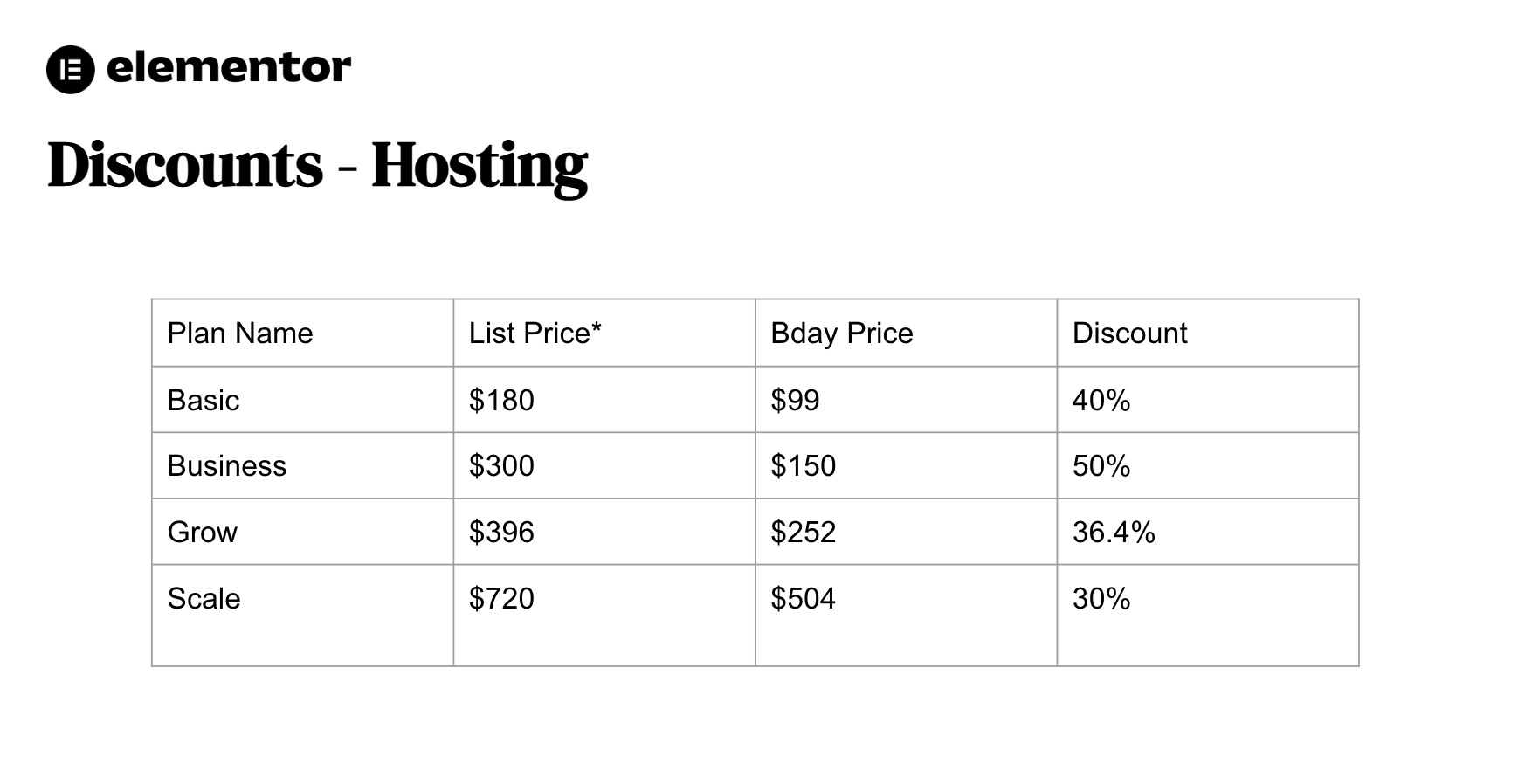This screenshot has height=784, width=1518.
Task: Click the Plan Name header cell
Action: pos(302,333)
